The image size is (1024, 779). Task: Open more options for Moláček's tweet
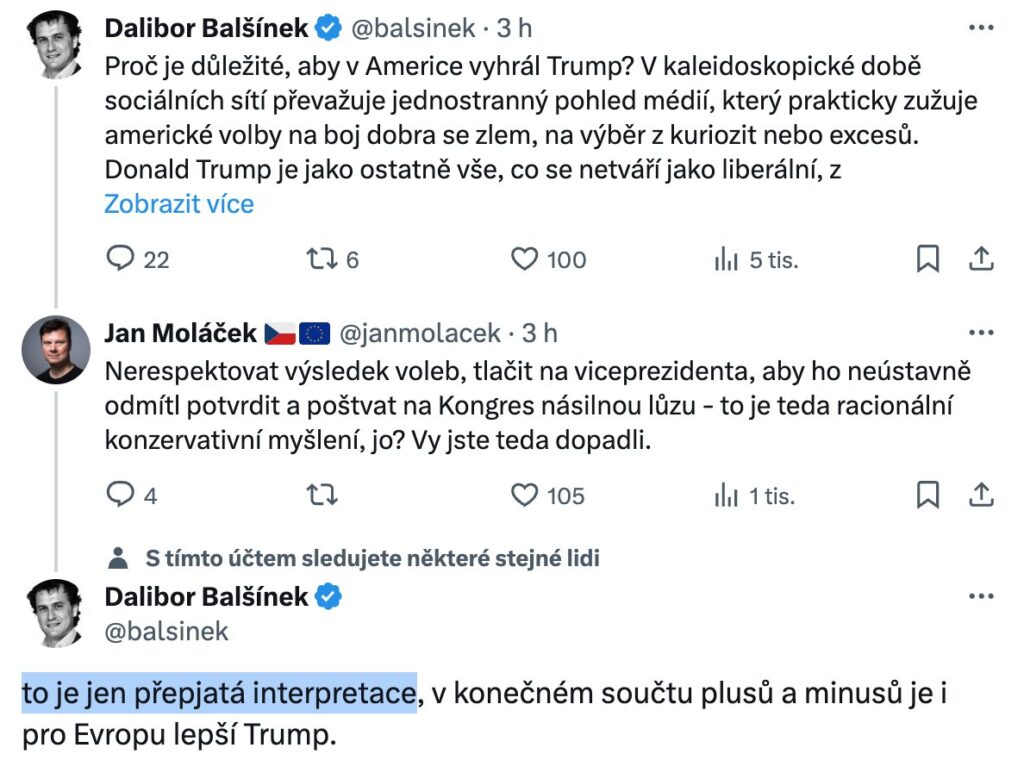981,332
